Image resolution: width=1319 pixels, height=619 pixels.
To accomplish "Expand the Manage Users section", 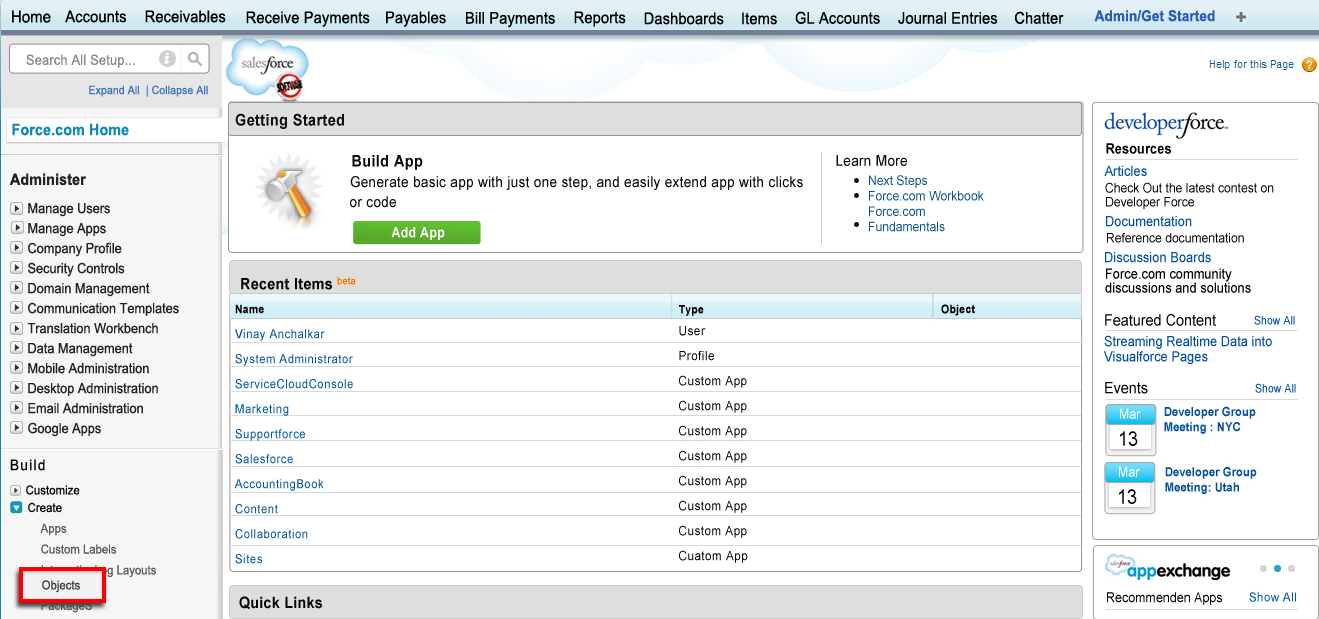I will point(16,209).
